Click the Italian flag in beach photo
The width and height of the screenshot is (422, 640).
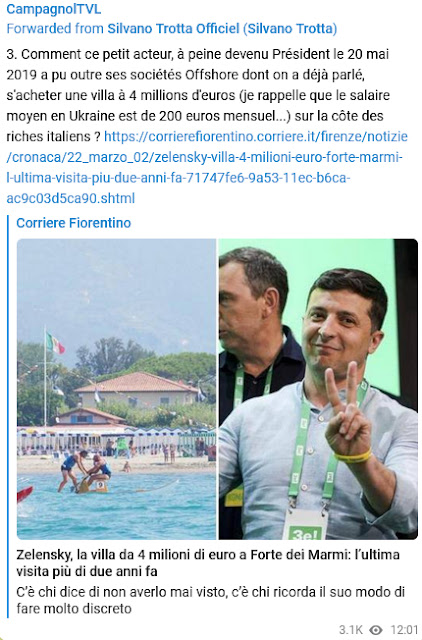pyautogui.click(x=55, y=343)
